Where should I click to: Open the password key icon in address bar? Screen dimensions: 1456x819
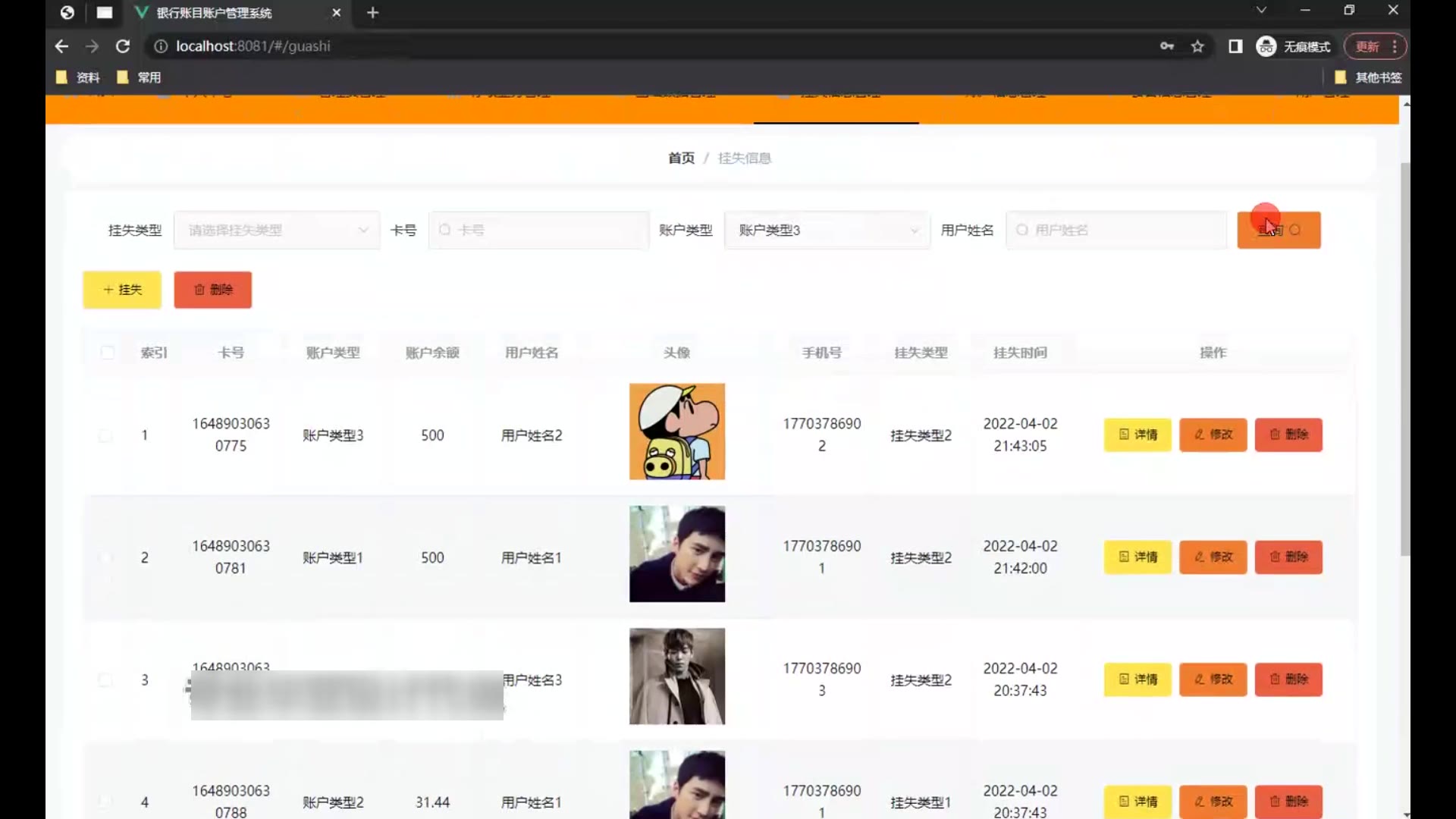coord(1167,46)
